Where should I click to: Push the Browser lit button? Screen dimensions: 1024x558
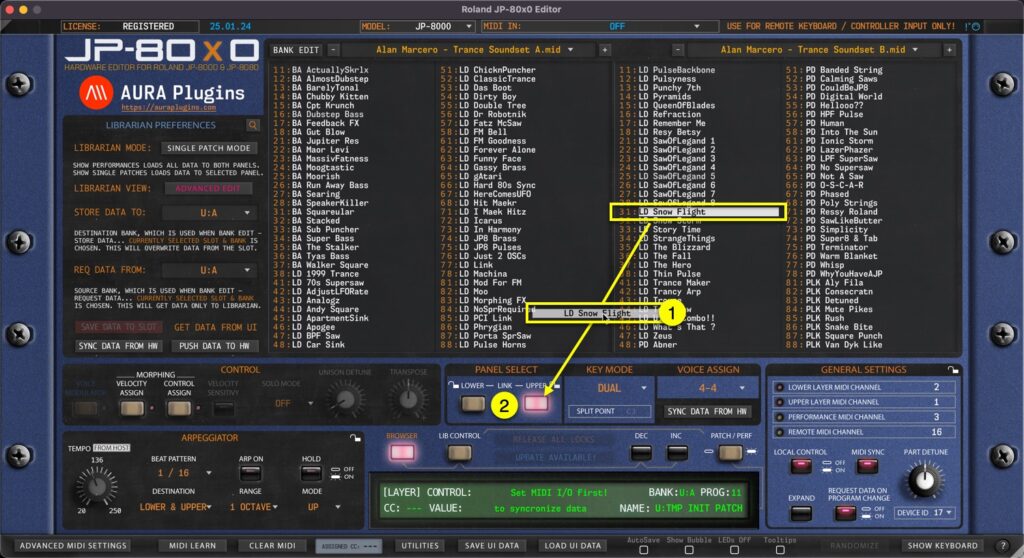coord(402,452)
